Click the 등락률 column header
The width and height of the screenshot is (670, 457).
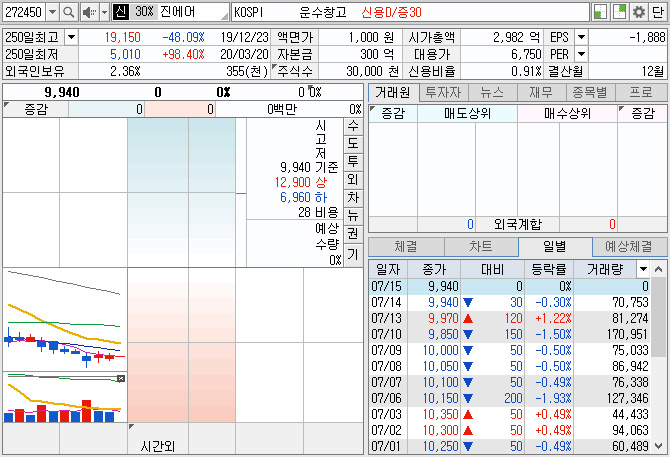549,270
